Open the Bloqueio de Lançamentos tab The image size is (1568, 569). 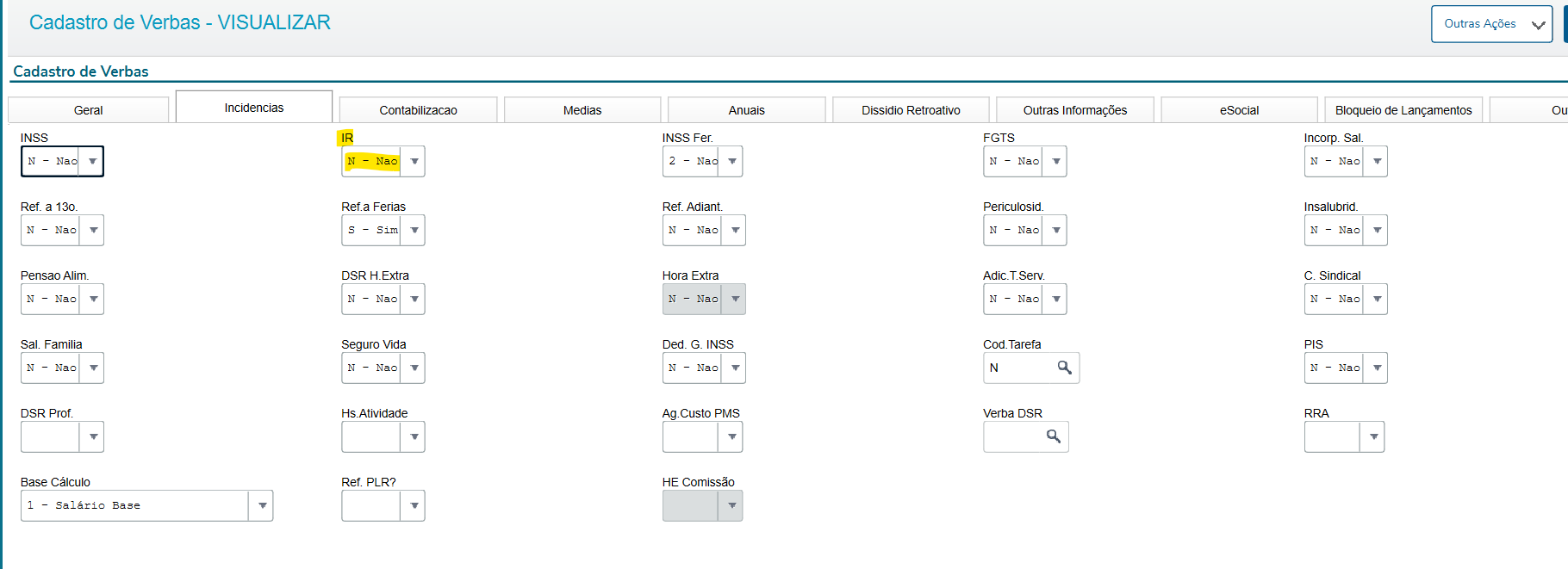(x=1403, y=110)
